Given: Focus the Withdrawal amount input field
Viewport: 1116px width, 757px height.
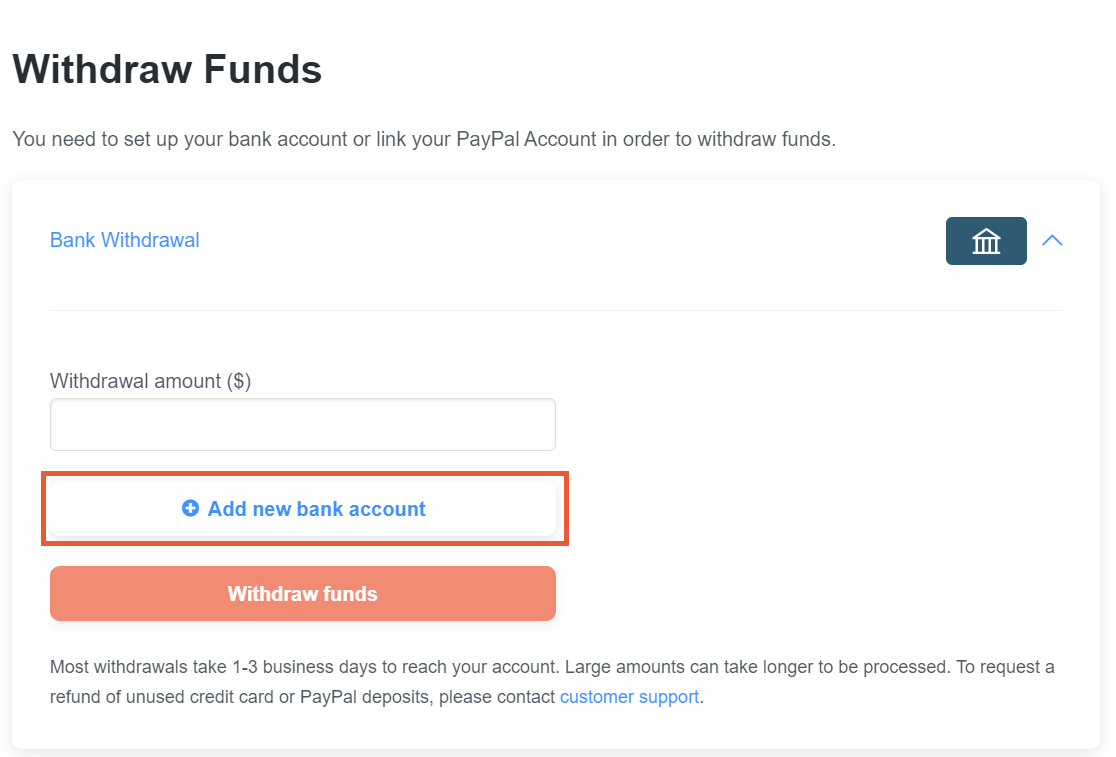Looking at the screenshot, I should pos(302,425).
